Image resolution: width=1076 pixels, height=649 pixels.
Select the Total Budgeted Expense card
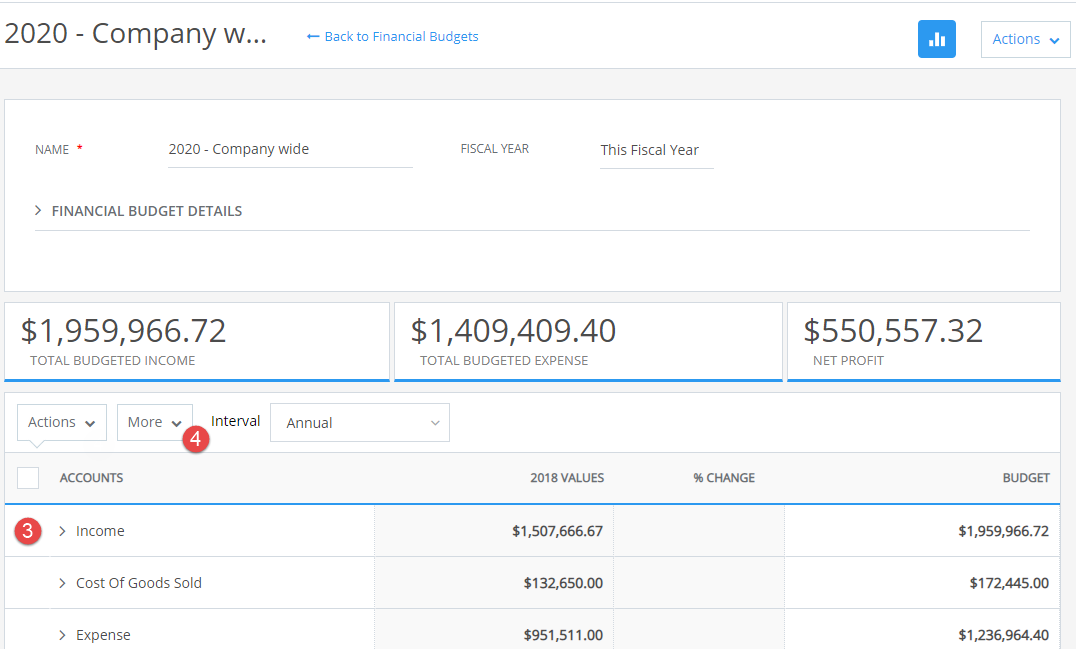point(588,342)
